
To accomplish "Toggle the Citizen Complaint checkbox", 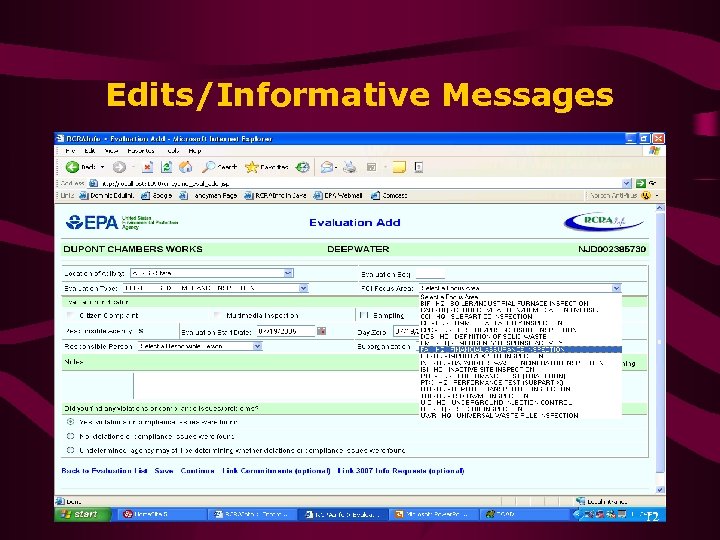I will pyautogui.click(x=70, y=315).
